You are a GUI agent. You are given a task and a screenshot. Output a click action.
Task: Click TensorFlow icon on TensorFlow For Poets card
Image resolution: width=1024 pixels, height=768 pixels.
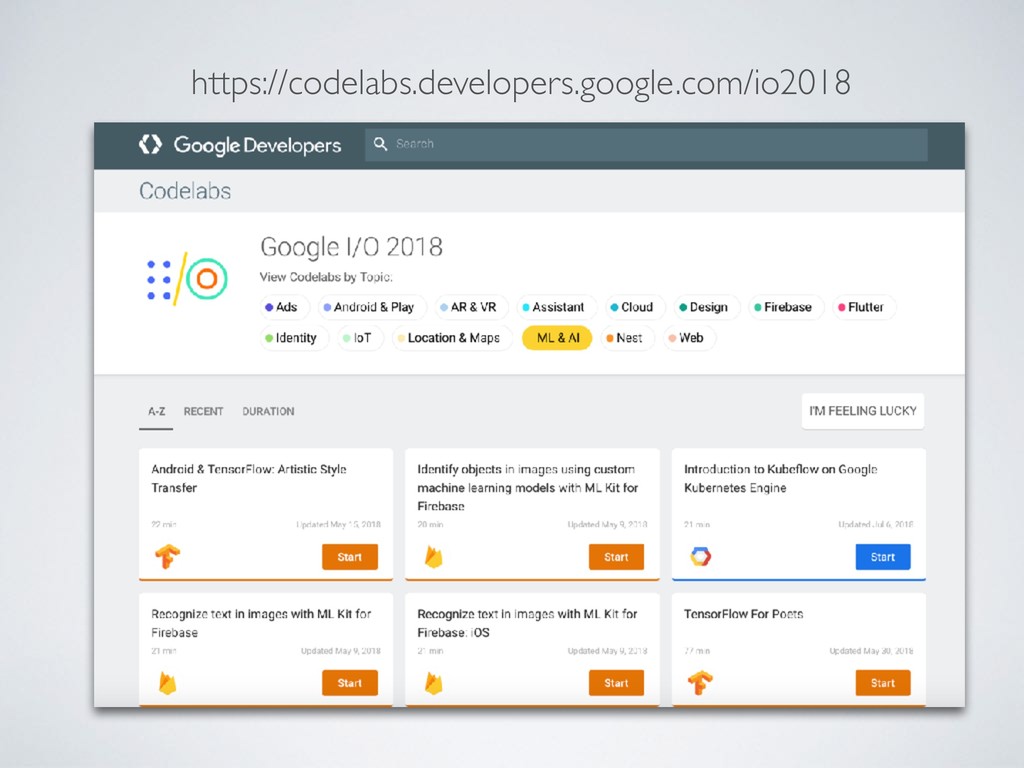[700, 683]
